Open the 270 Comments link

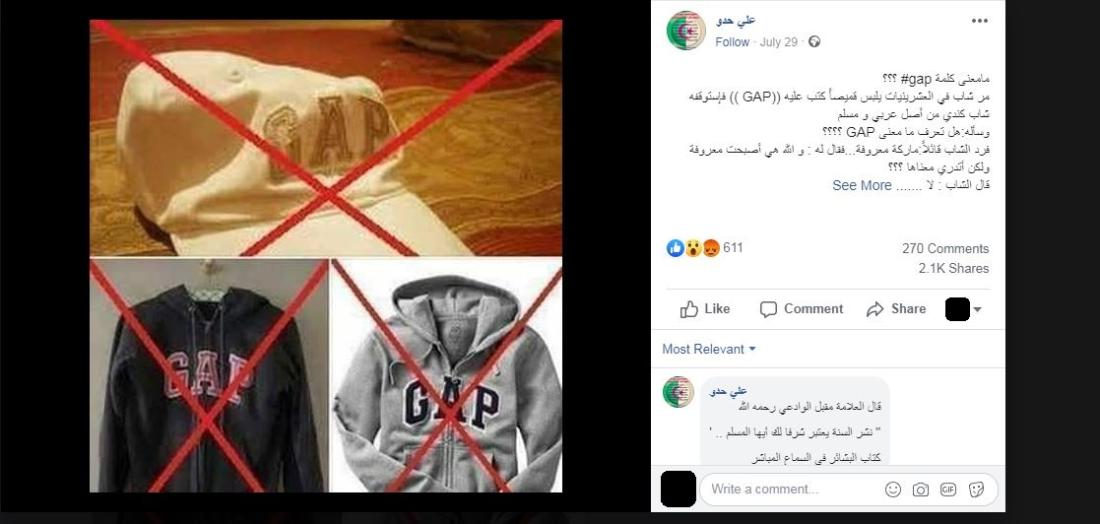945,248
